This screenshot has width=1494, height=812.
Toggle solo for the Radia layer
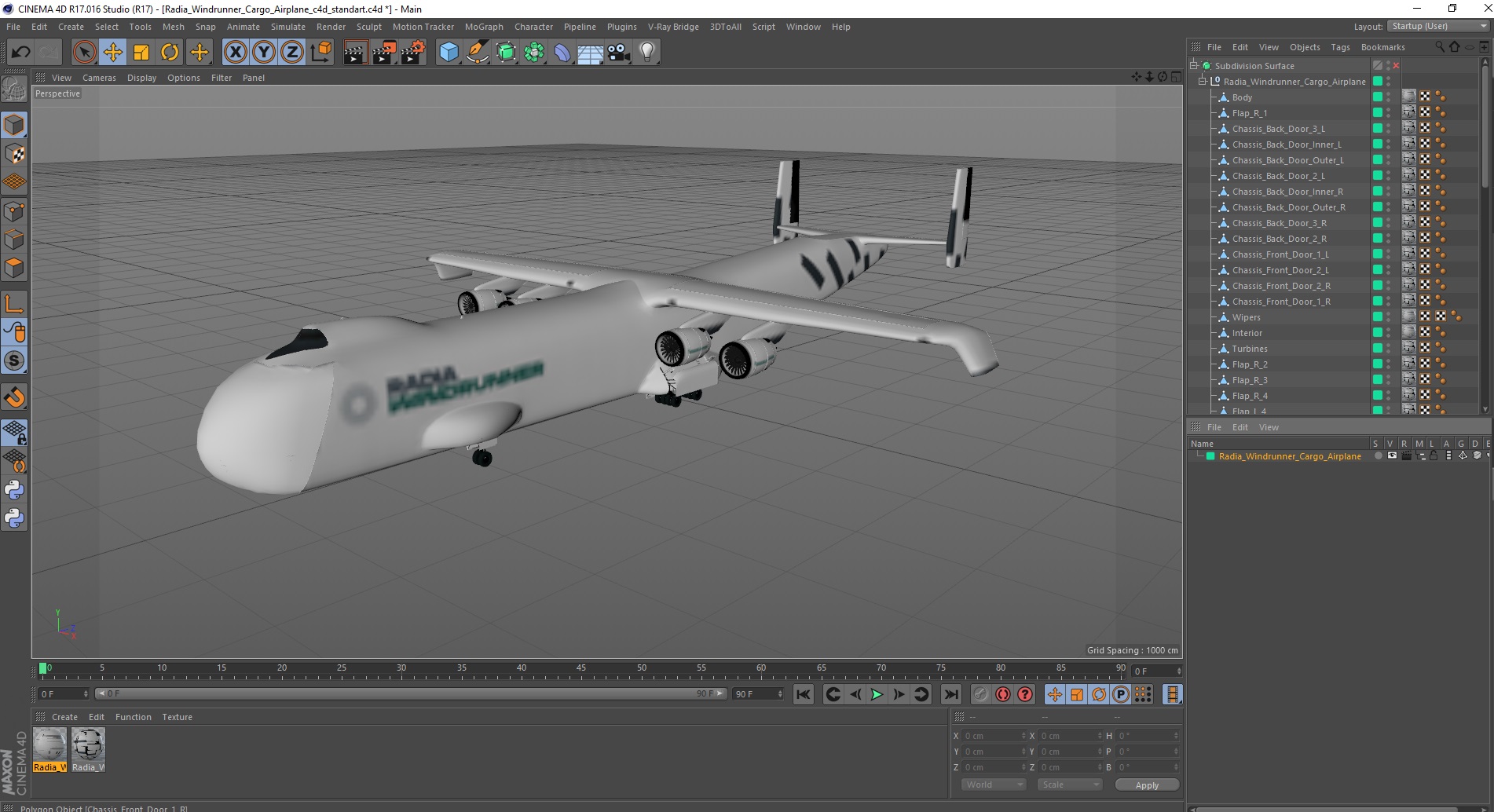[x=1378, y=456]
